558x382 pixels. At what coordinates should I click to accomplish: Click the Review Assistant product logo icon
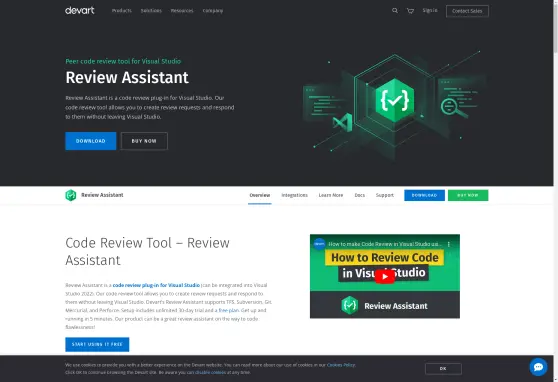pos(71,195)
